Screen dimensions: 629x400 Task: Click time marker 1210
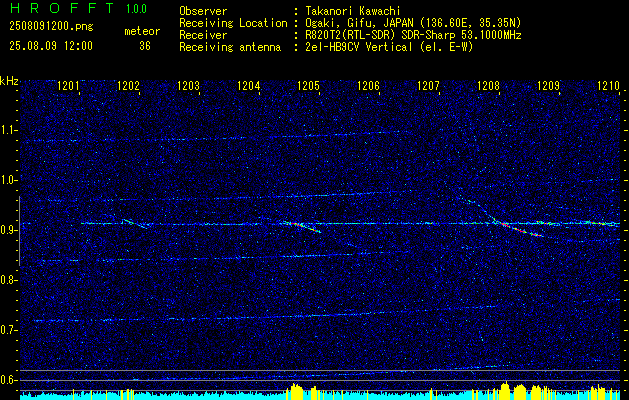[x=608, y=86]
